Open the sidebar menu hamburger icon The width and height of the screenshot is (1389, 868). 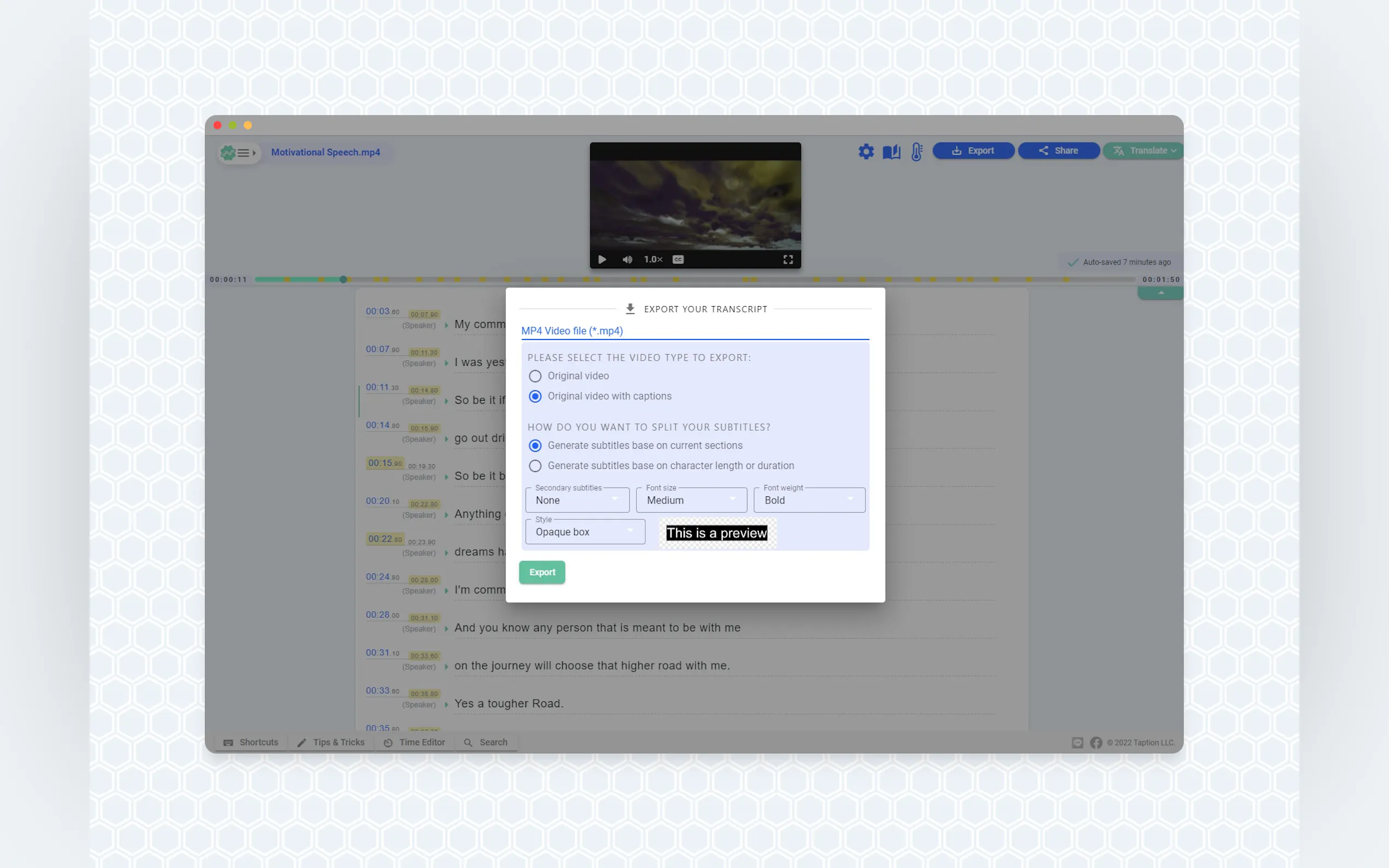point(243,153)
